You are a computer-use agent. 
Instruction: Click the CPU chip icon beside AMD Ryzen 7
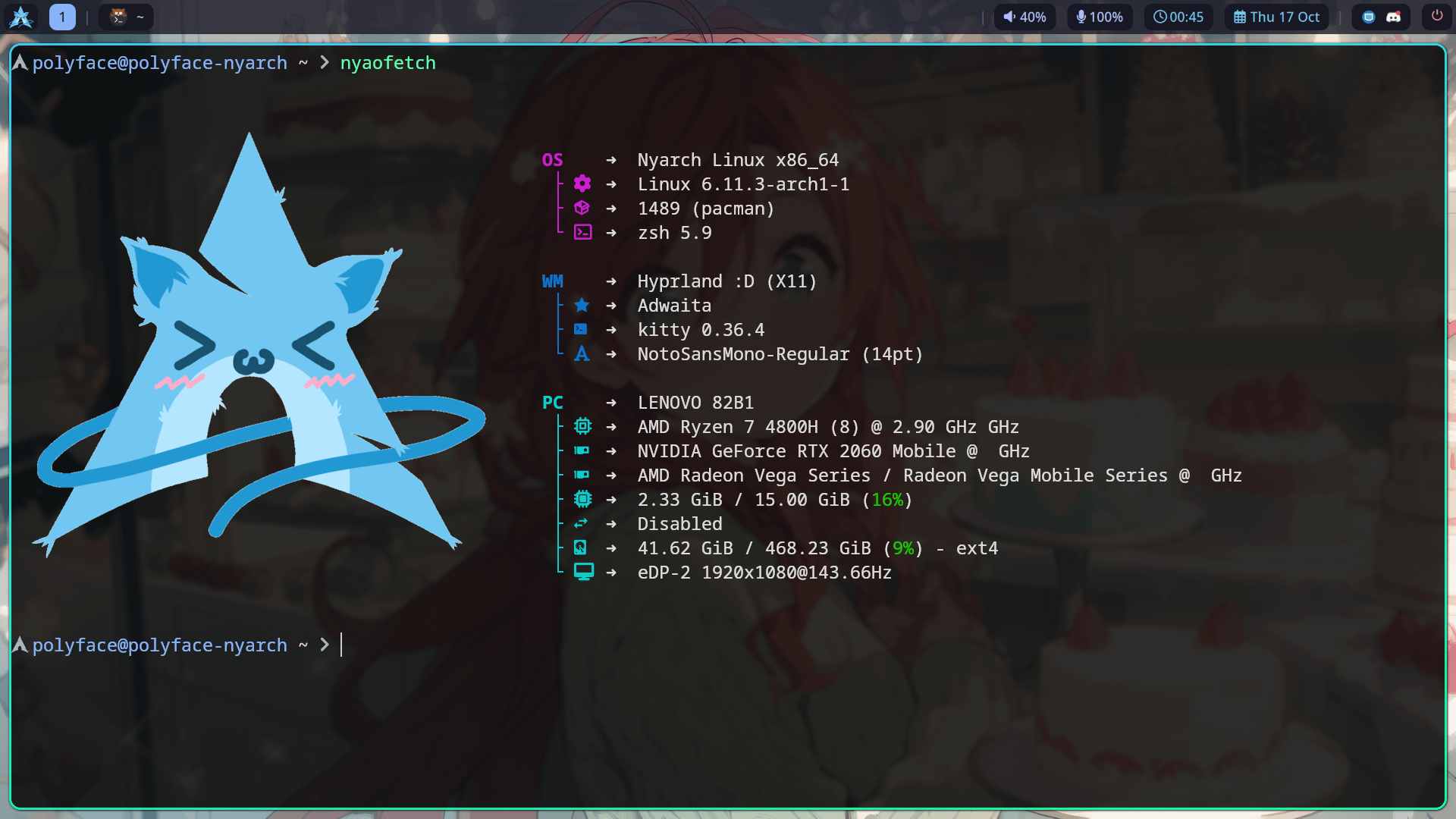pyautogui.click(x=582, y=426)
